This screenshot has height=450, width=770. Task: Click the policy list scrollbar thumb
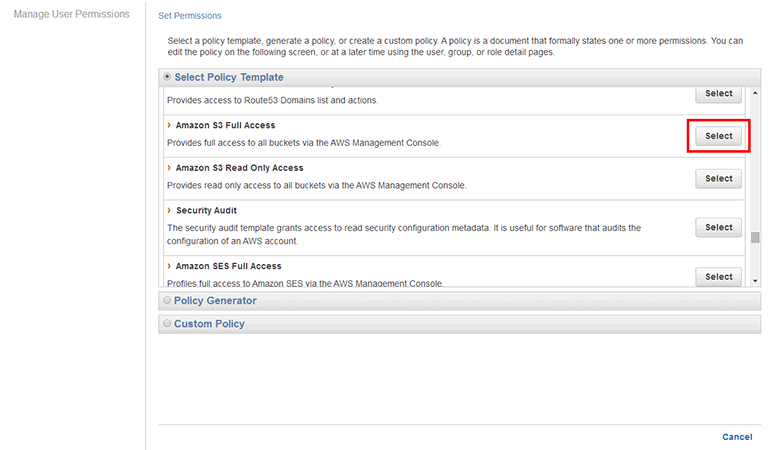755,237
